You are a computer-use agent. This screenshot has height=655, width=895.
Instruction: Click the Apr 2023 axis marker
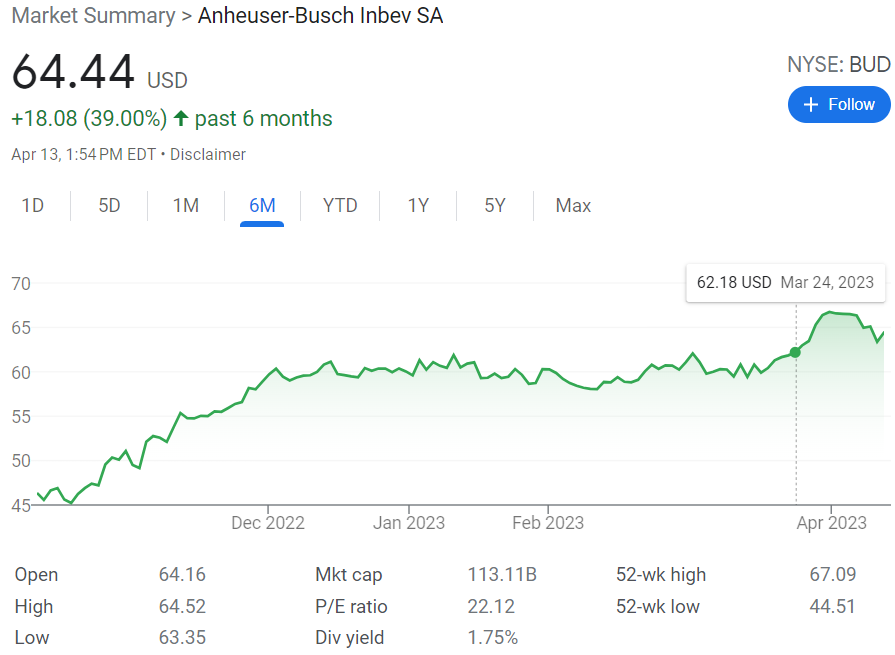[x=832, y=523]
